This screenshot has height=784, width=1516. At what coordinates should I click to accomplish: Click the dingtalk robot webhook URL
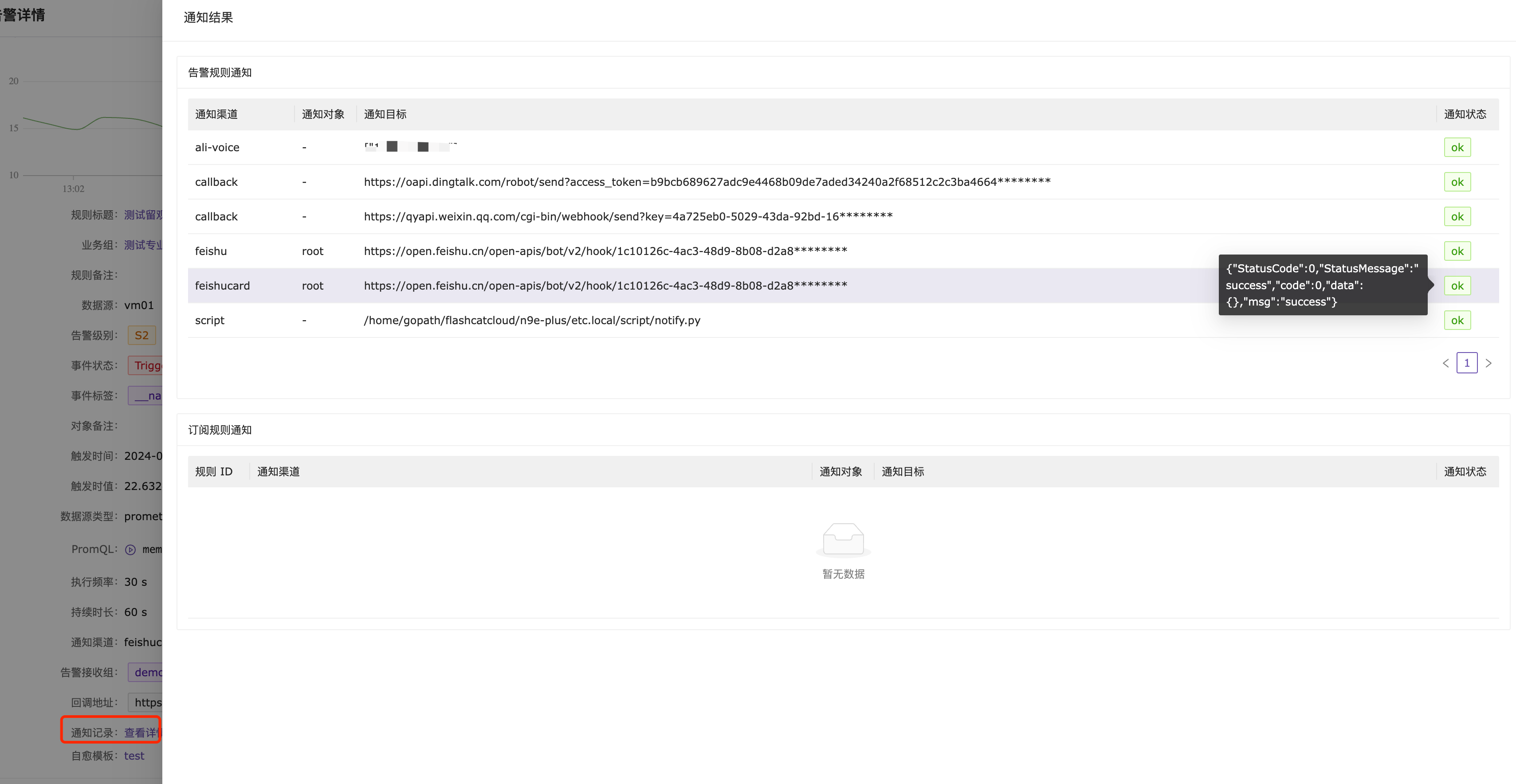(x=707, y=182)
